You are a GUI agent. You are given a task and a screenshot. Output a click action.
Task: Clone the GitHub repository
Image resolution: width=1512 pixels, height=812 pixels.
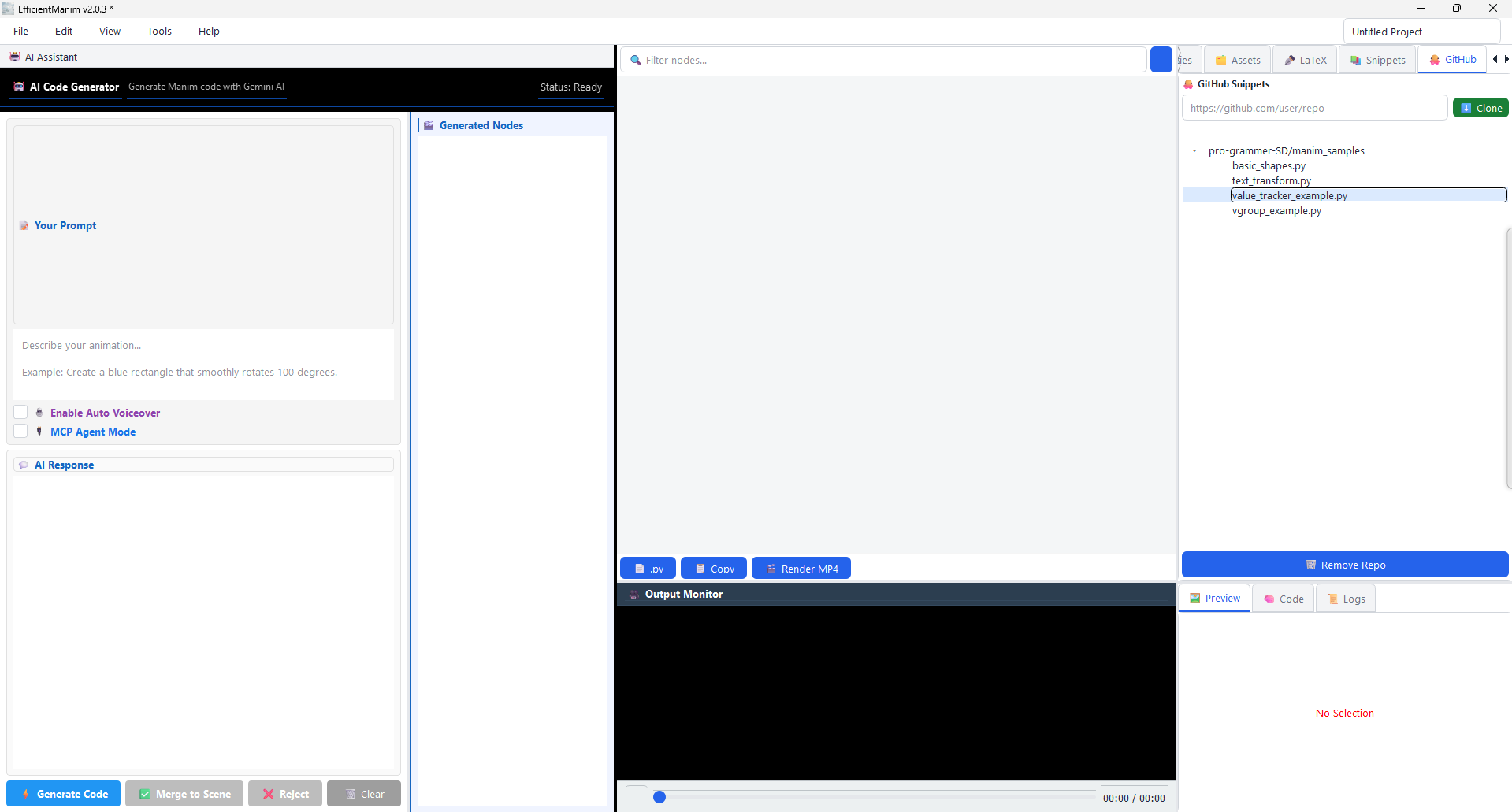click(x=1480, y=108)
